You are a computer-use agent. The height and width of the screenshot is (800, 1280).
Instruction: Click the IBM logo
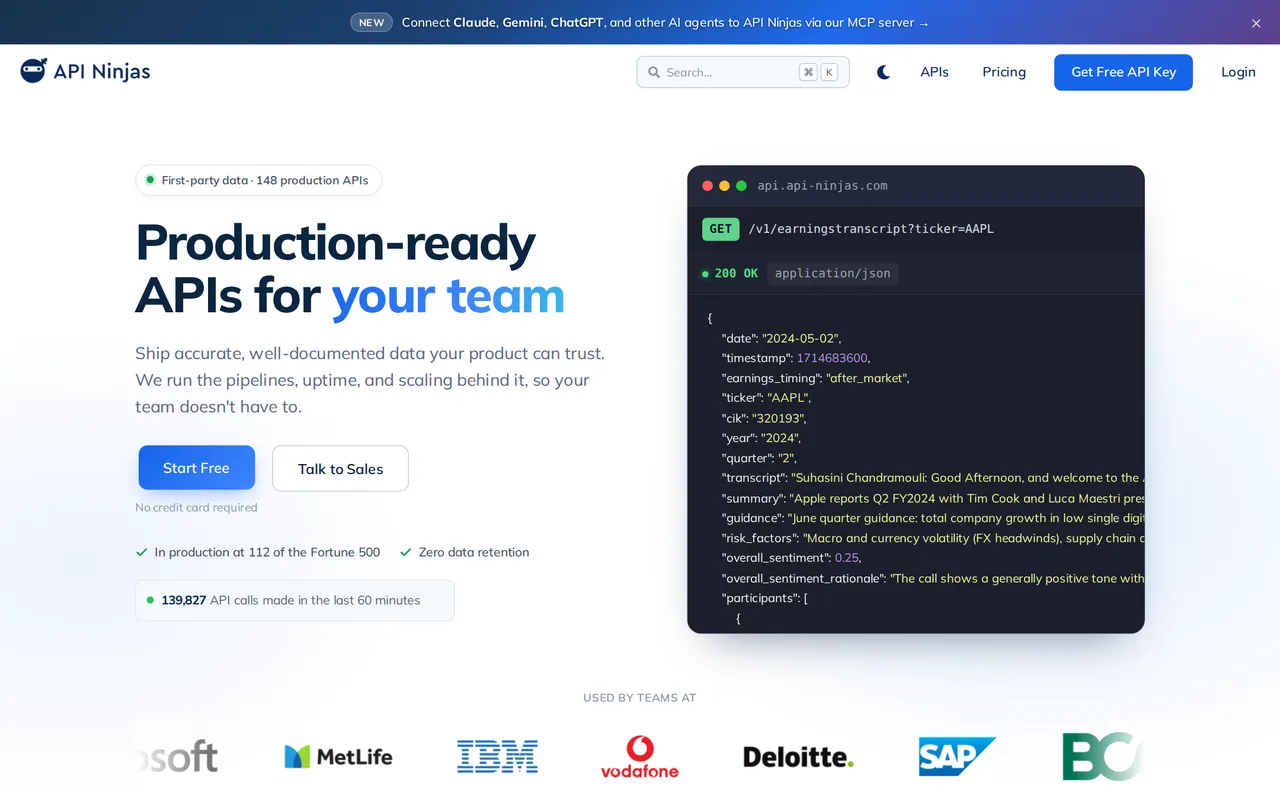point(497,757)
